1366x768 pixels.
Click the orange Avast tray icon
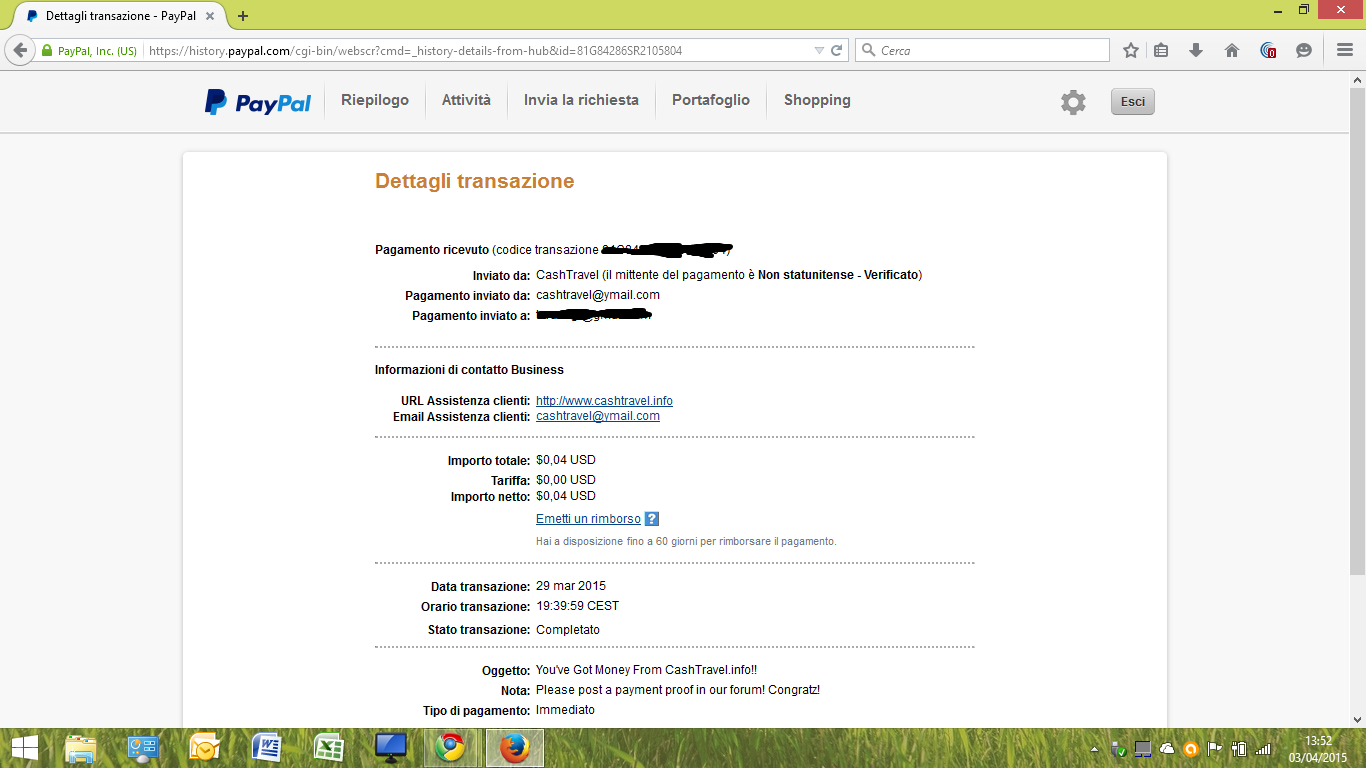(1191, 749)
